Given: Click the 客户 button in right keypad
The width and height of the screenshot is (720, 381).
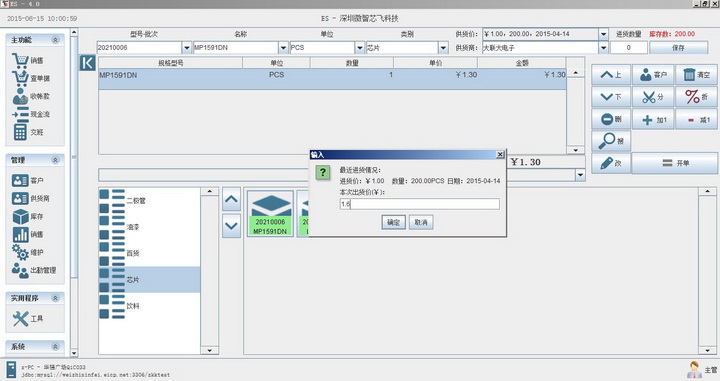Looking at the screenshot, I should tap(653, 74).
